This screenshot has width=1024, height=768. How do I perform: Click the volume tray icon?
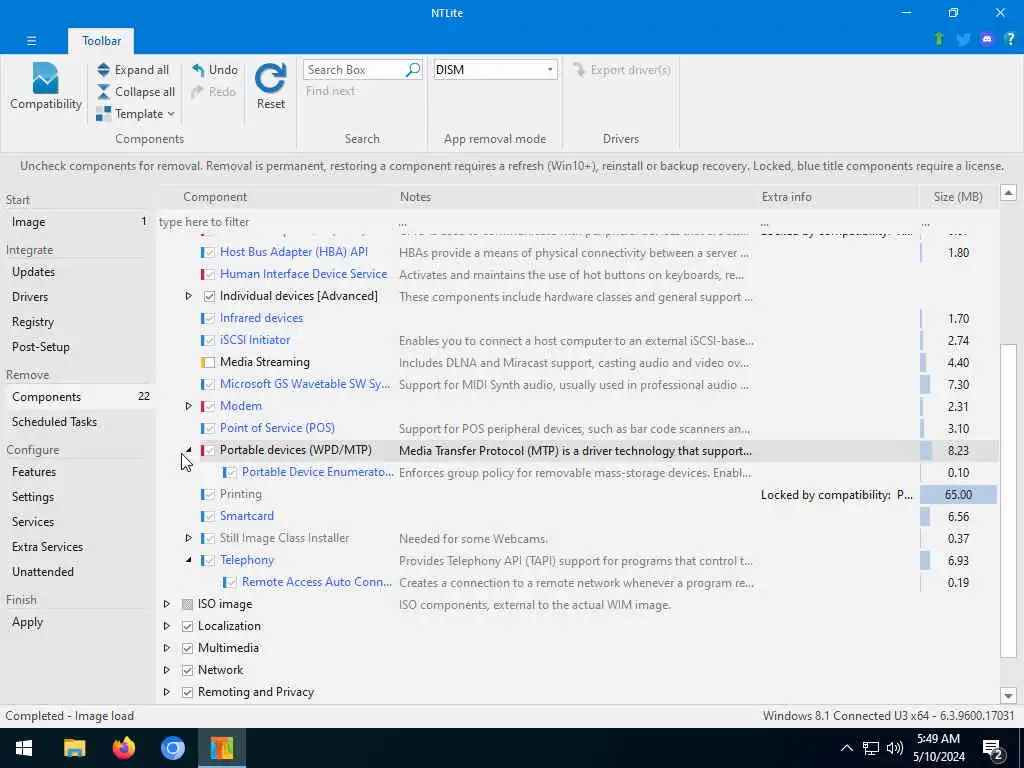click(x=895, y=748)
